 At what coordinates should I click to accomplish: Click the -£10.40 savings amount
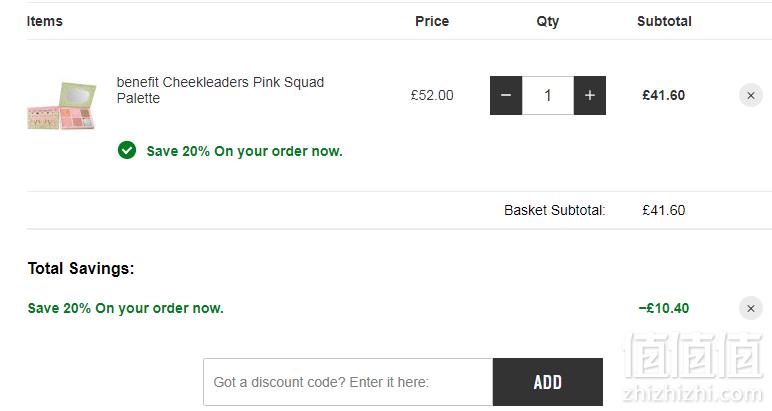pos(664,308)
